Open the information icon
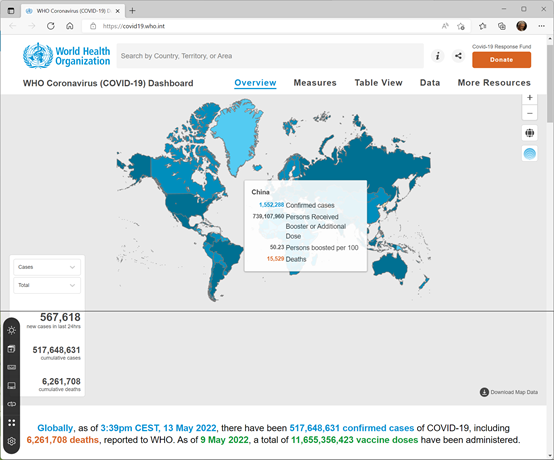The width and height of the screenshot is (554, 460). [x=437, y=56]
